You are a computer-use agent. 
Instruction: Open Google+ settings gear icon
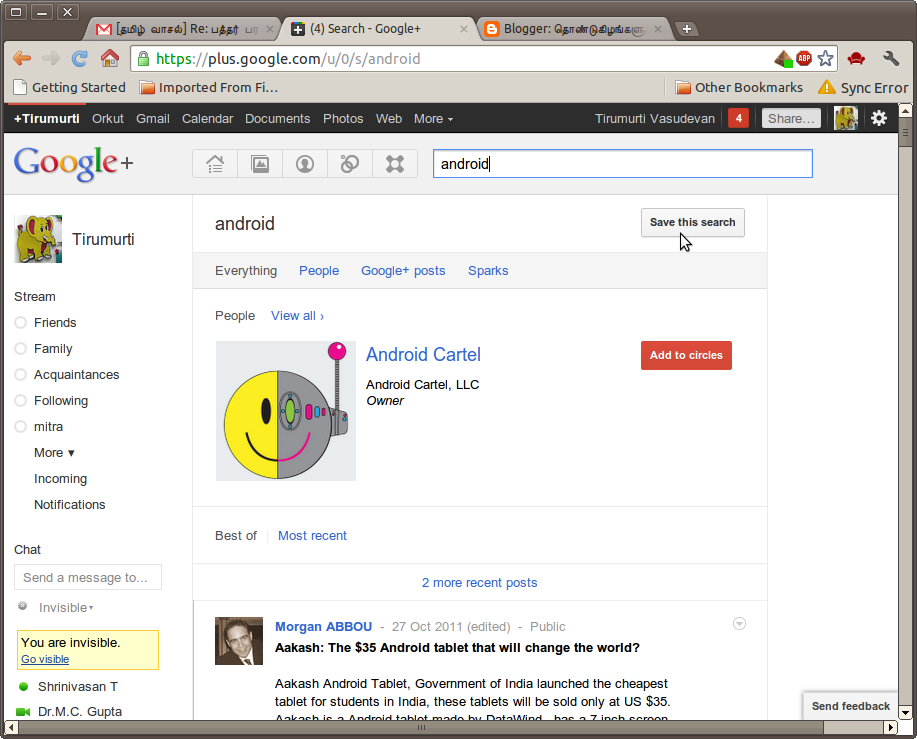pos(878,118)
